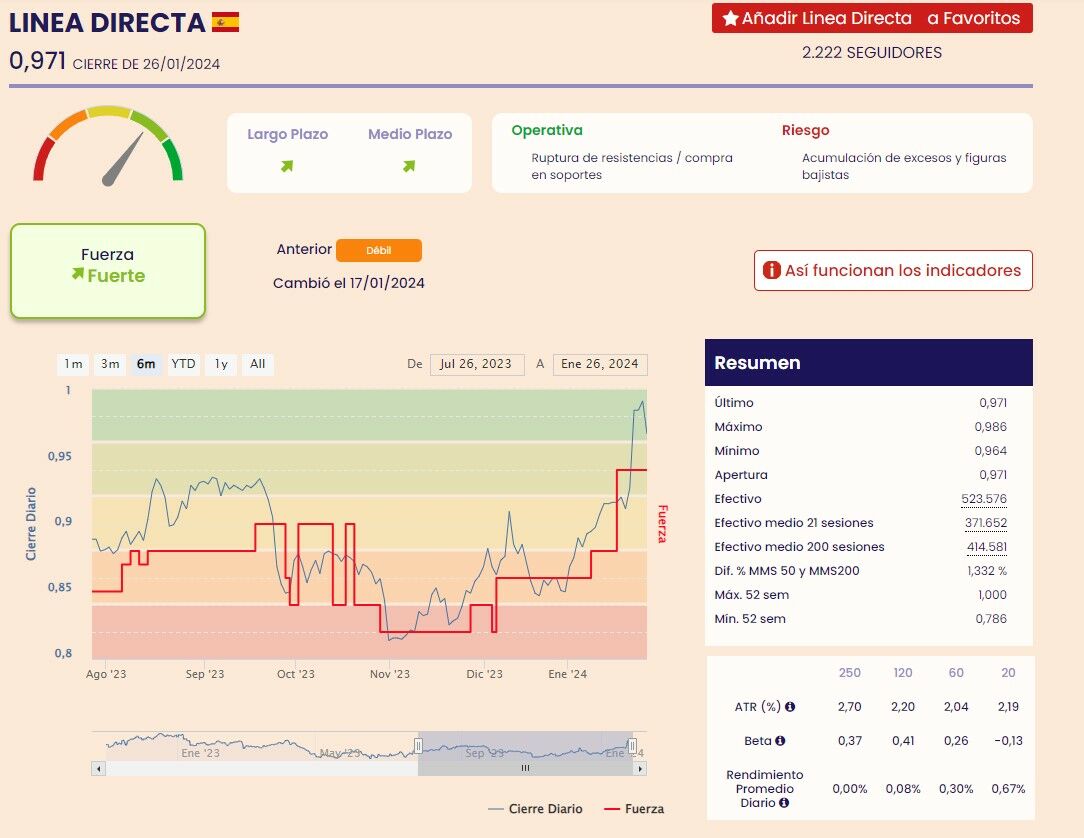Click the Efectivo medio 21 sesiones value 371.652
1084x838 pixels.
click(x=986, y=523)
